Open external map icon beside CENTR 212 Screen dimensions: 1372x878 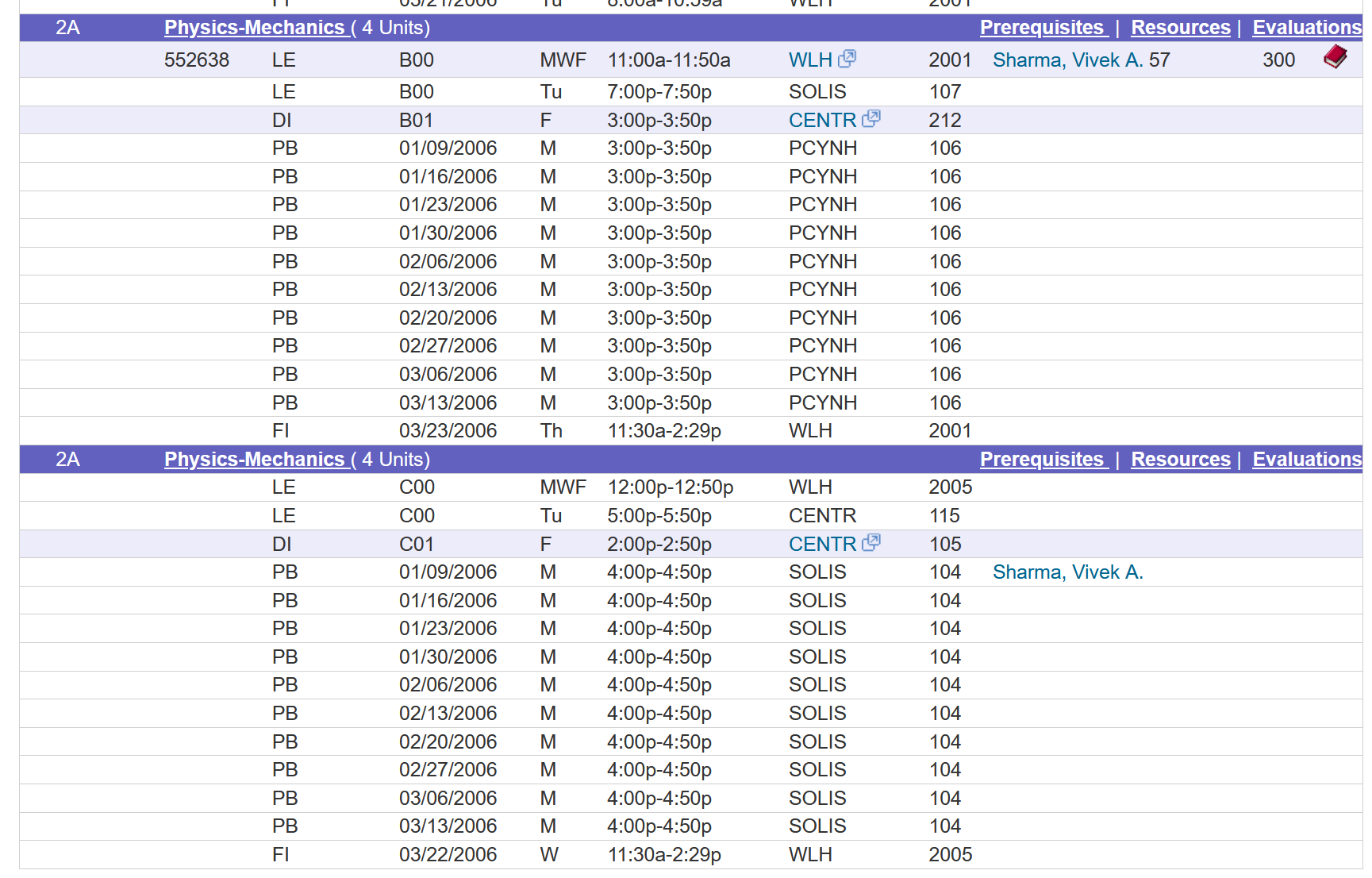[871, 118]
